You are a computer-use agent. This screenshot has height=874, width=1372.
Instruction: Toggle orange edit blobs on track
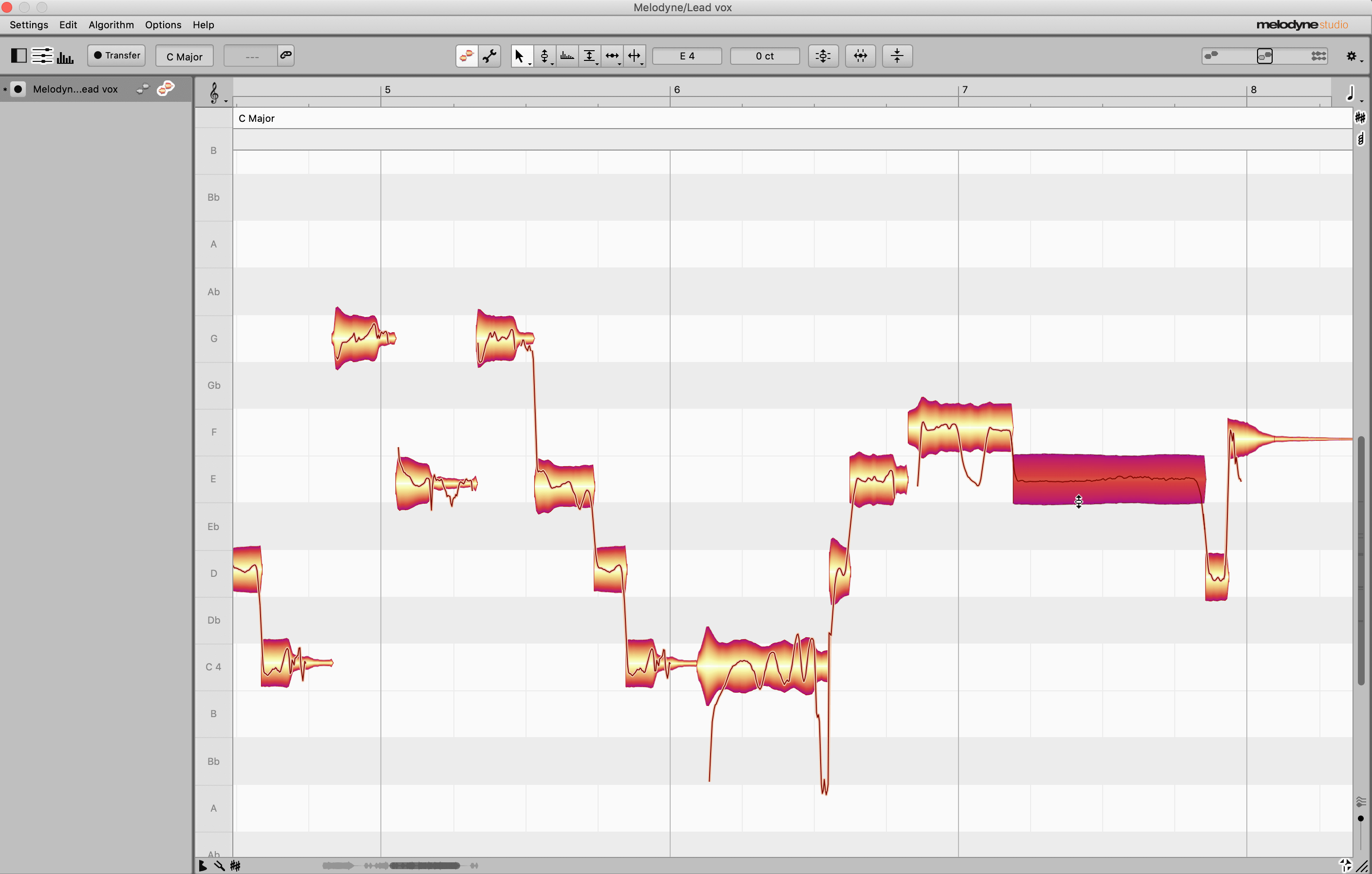click(x=166, y=88)
